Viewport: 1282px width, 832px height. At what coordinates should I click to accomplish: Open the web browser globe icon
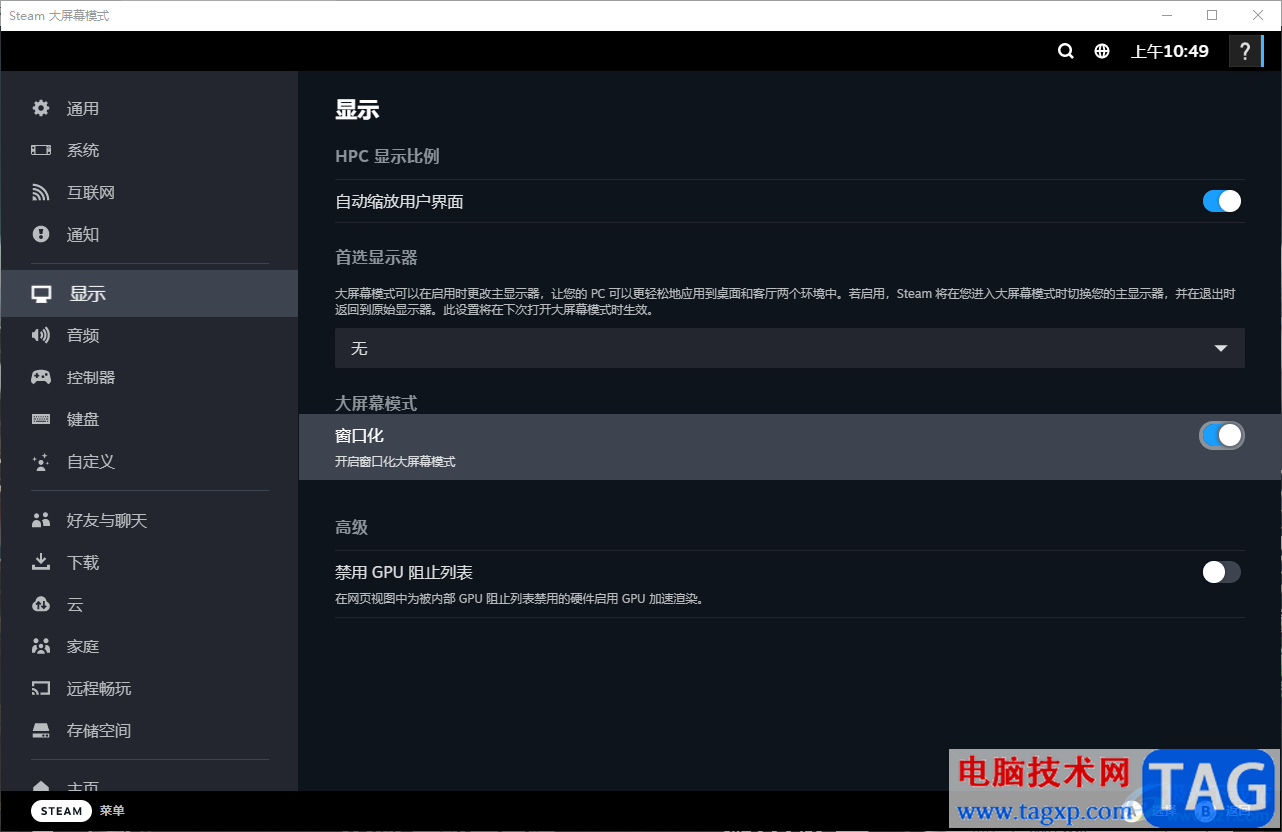coord(1102,51)
